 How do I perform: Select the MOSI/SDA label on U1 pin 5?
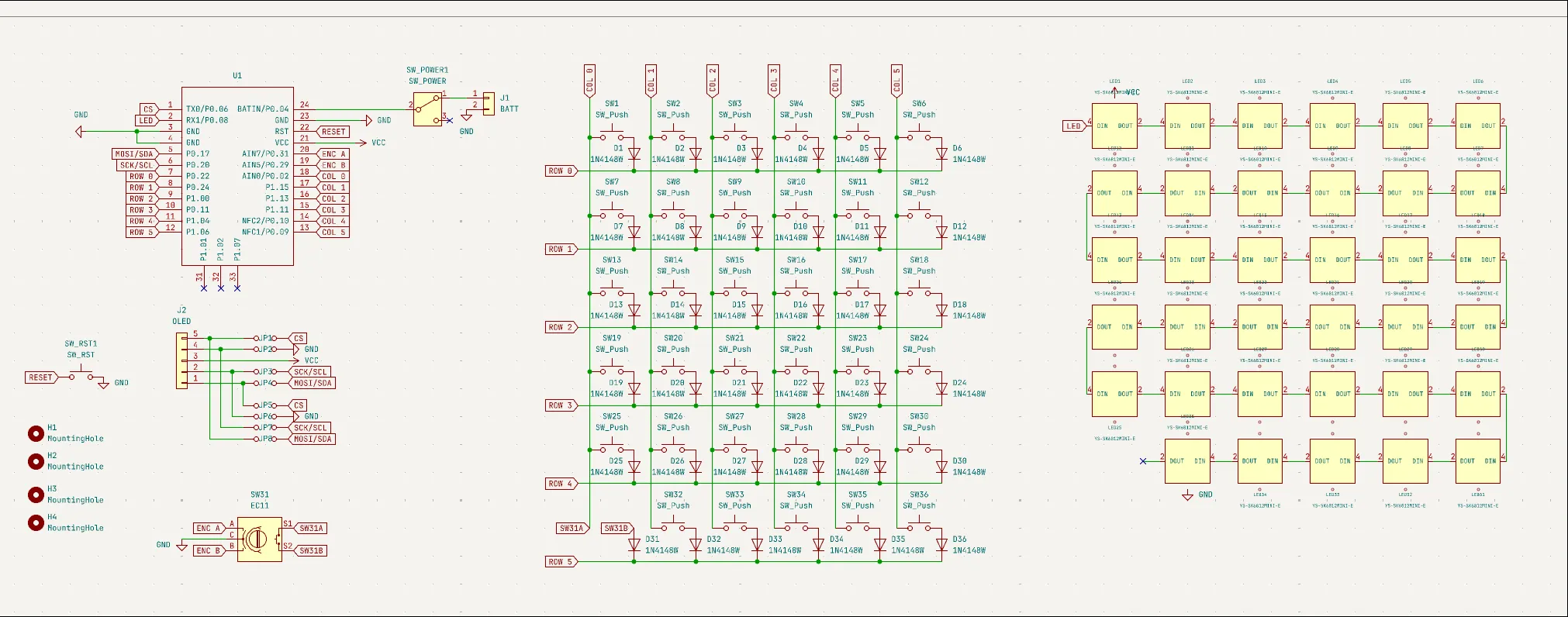pyautogui.click(x=136, y=154)
